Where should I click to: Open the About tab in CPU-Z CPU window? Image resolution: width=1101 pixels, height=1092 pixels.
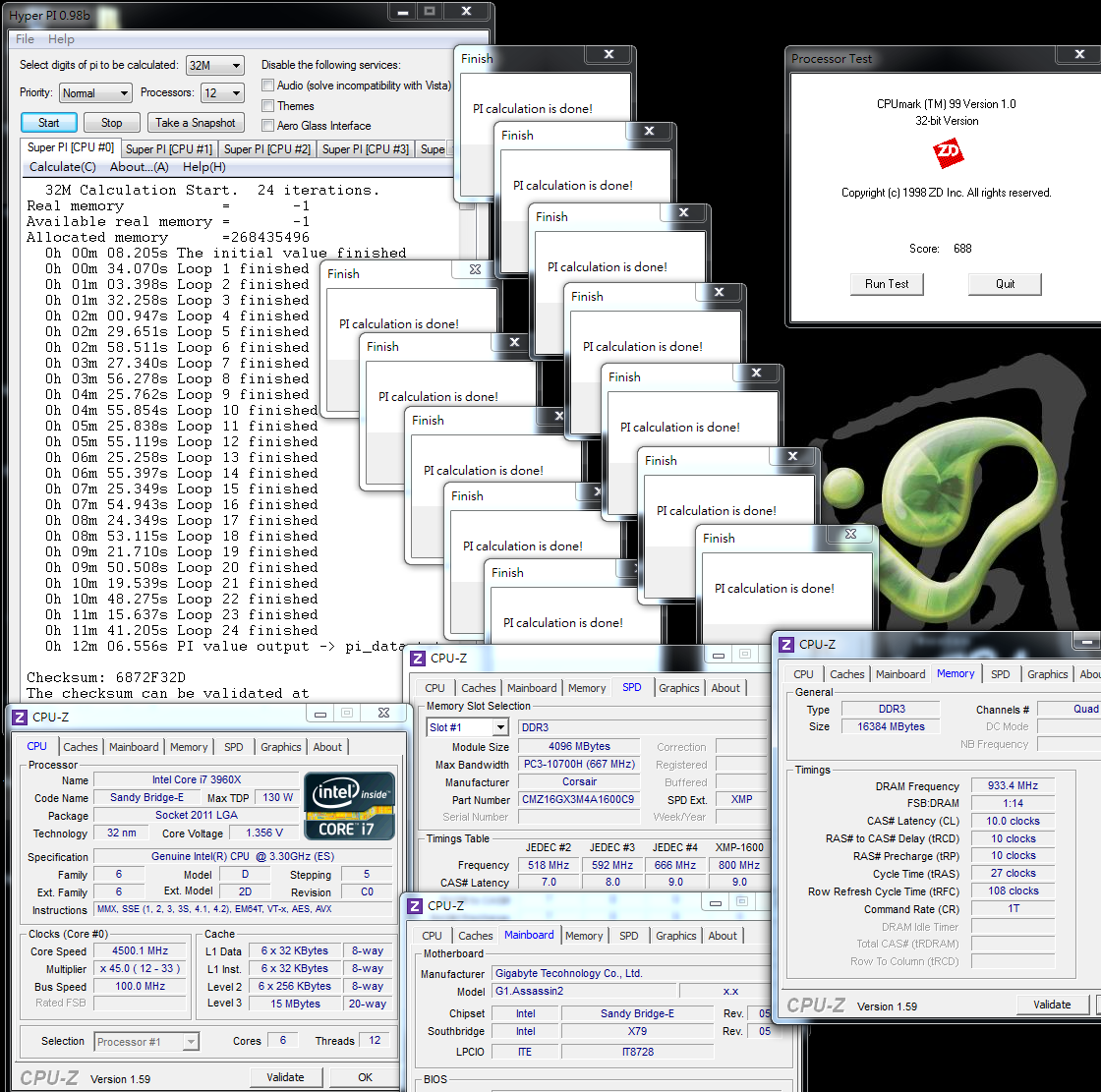click(x=327, y=747)
